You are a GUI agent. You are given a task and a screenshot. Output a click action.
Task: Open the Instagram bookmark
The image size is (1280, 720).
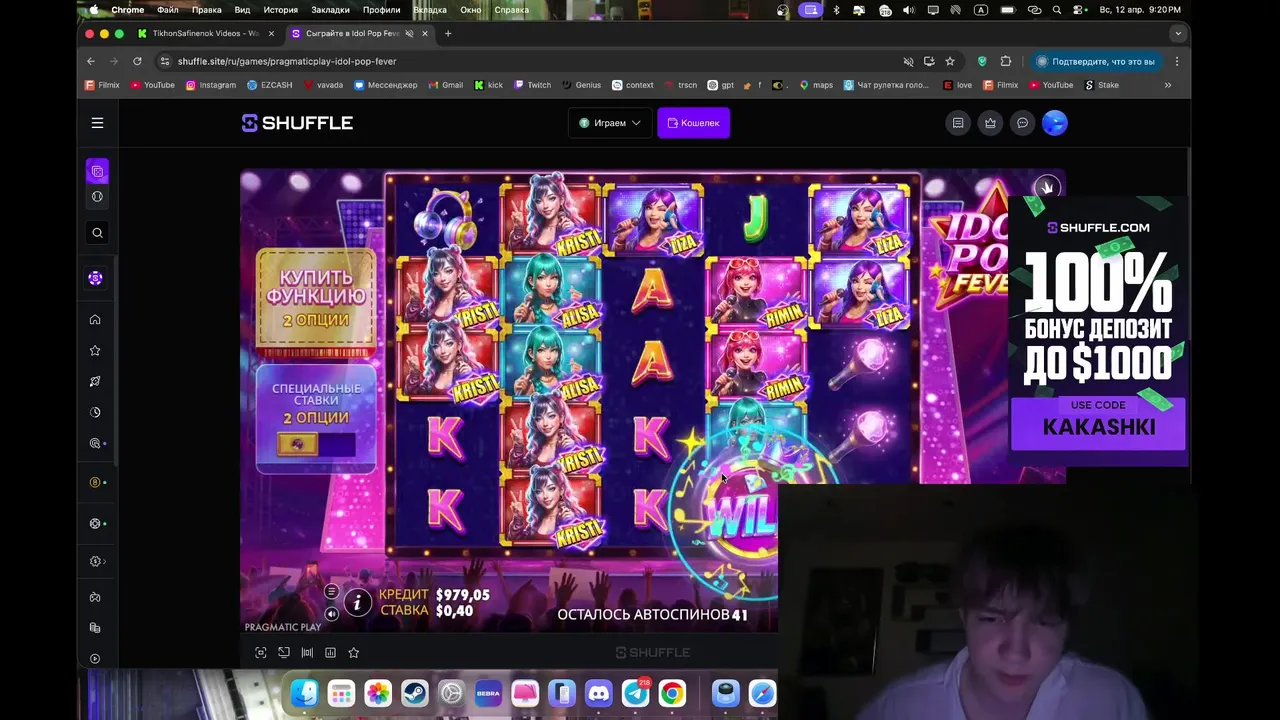coord(211,85)
